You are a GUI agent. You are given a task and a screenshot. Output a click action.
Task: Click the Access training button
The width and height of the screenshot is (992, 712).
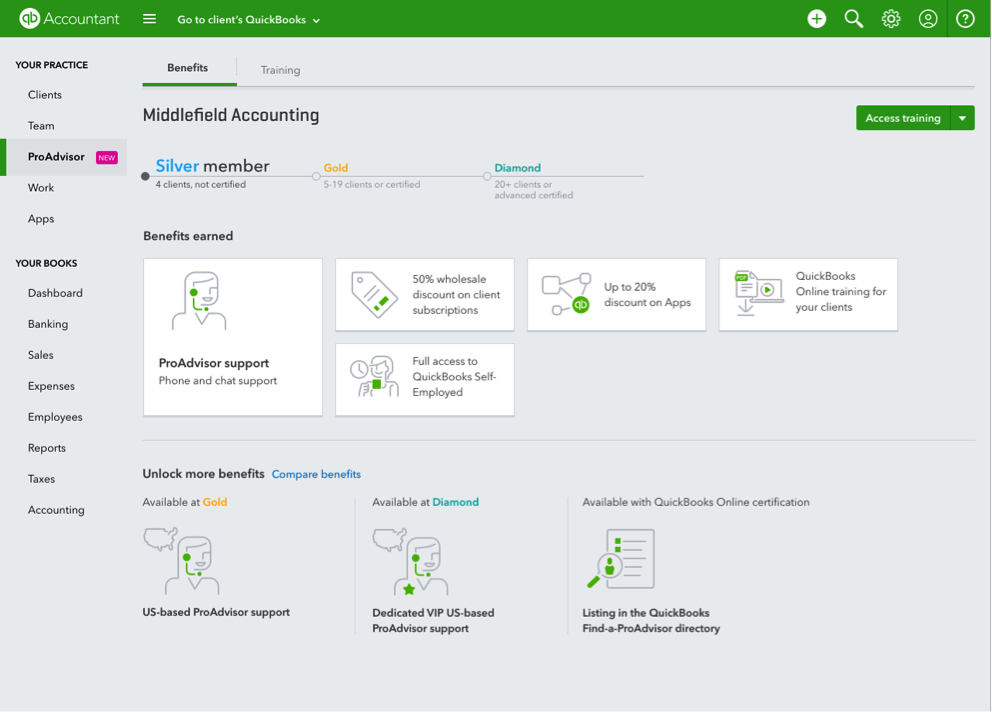pyautogui.click(x=903, y=117)
